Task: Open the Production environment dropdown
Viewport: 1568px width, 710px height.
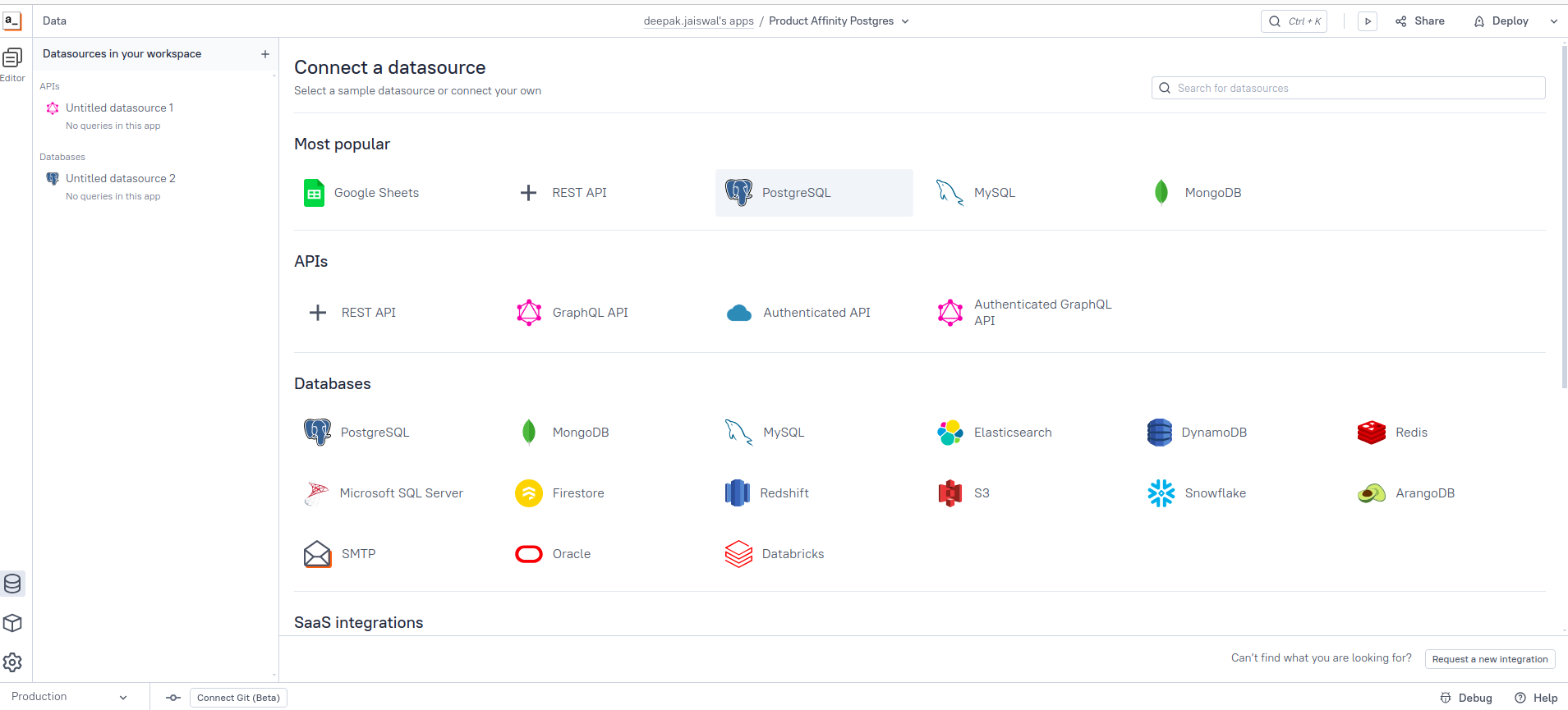Action: pos(70,697)
